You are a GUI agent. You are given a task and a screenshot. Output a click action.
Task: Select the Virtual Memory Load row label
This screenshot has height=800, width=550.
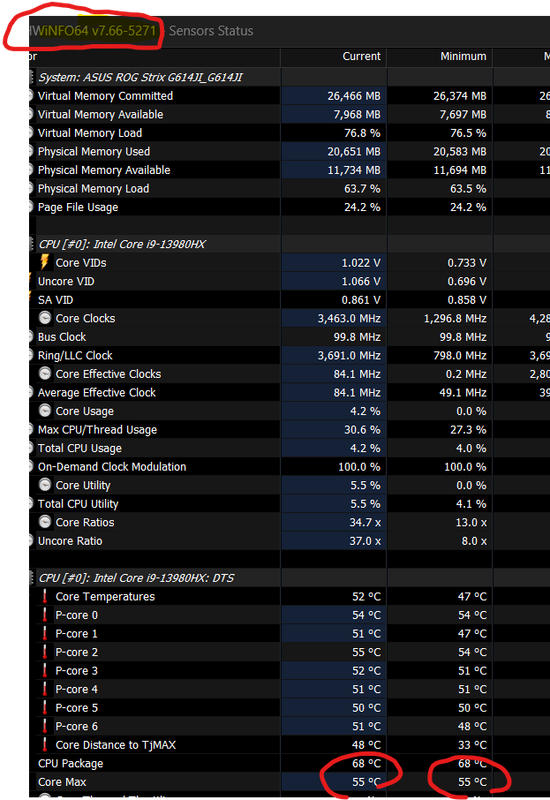pos(90,133)
